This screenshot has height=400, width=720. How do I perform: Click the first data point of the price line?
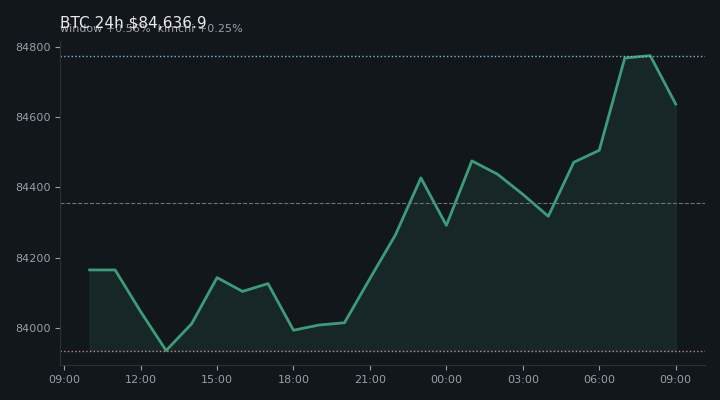90,270
